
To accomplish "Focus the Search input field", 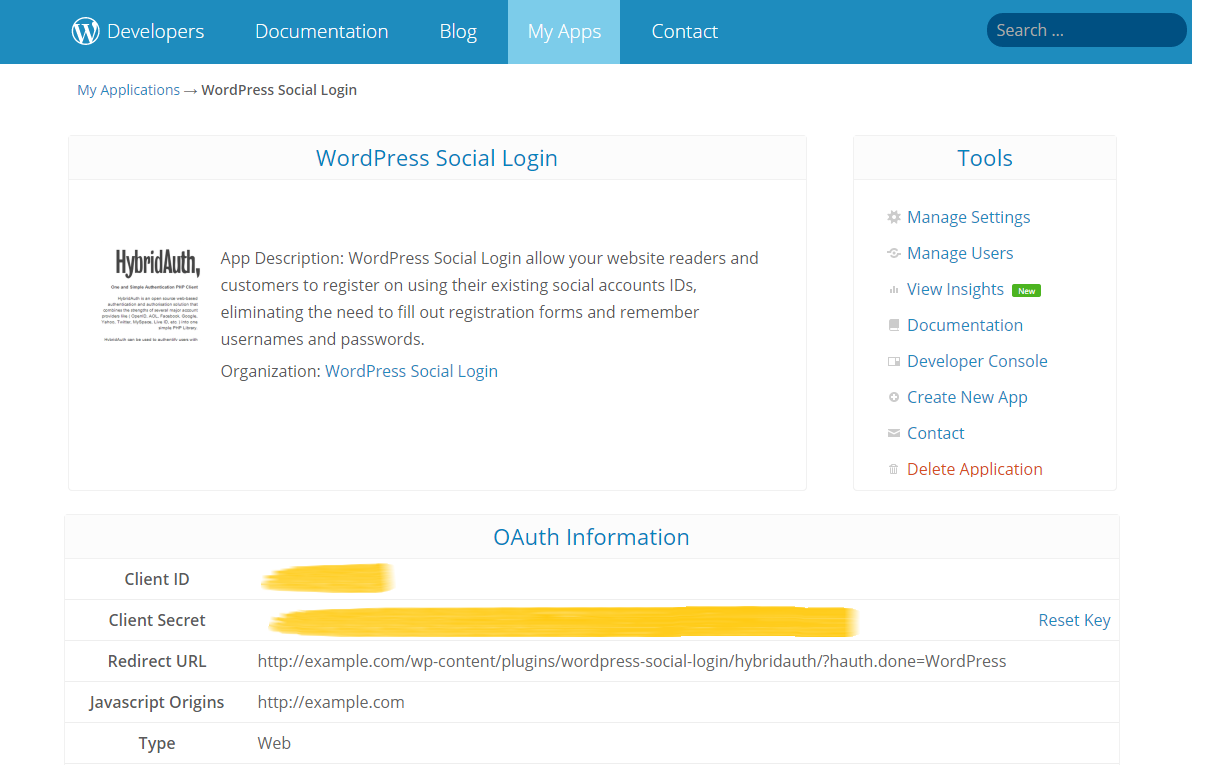I will click(1085, 30).
